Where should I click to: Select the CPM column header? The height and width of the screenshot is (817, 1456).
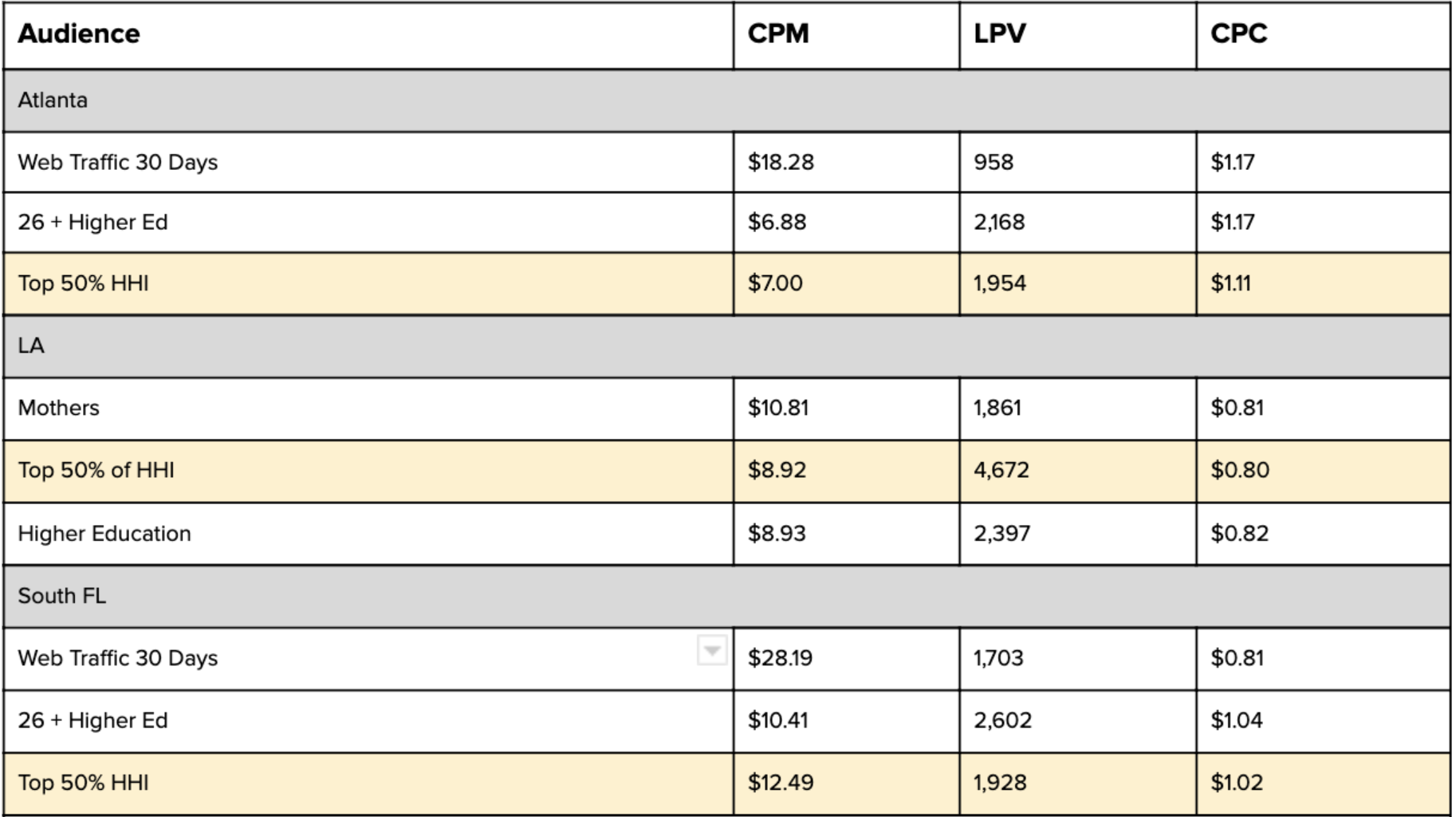coord(778,34)
